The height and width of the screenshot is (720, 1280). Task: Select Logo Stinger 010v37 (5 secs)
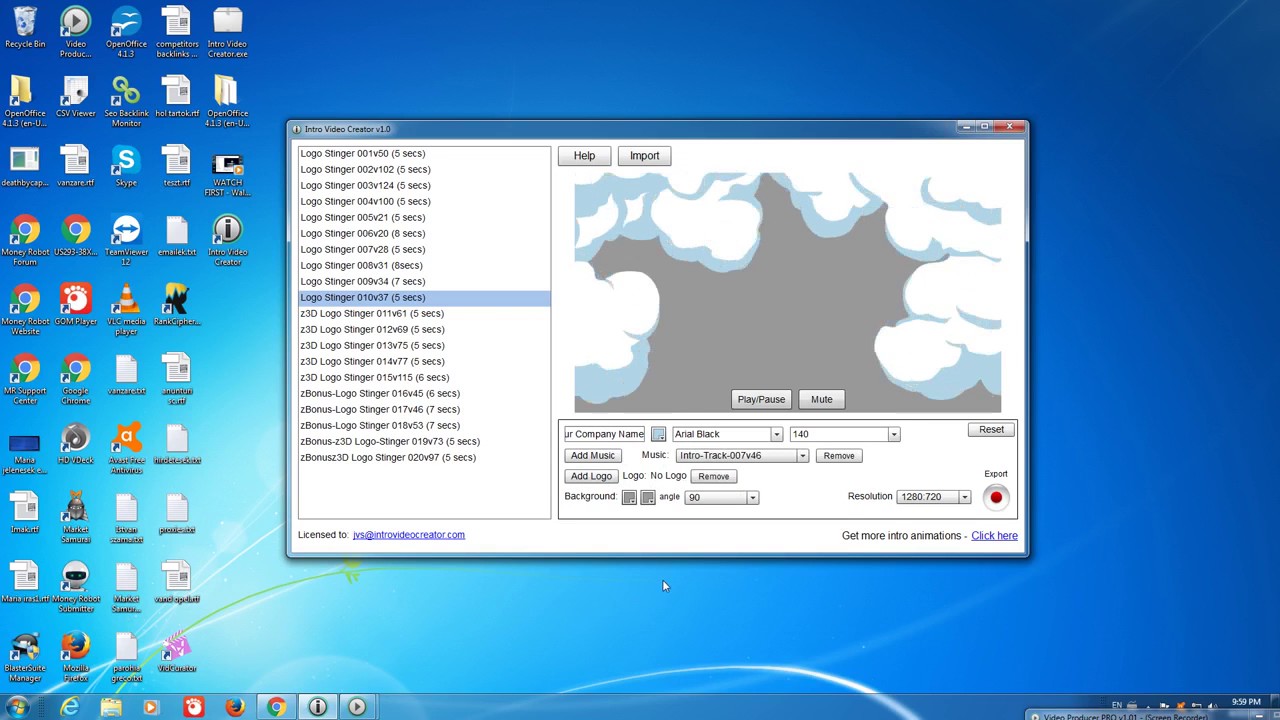[x=424, y=298]
